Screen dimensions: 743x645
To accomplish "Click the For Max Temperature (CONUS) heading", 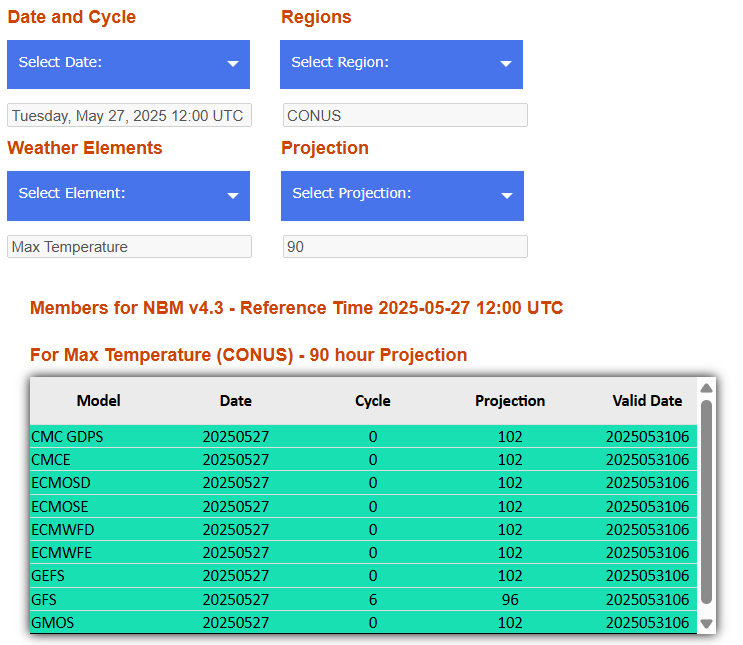I will [x=248, y=355].
